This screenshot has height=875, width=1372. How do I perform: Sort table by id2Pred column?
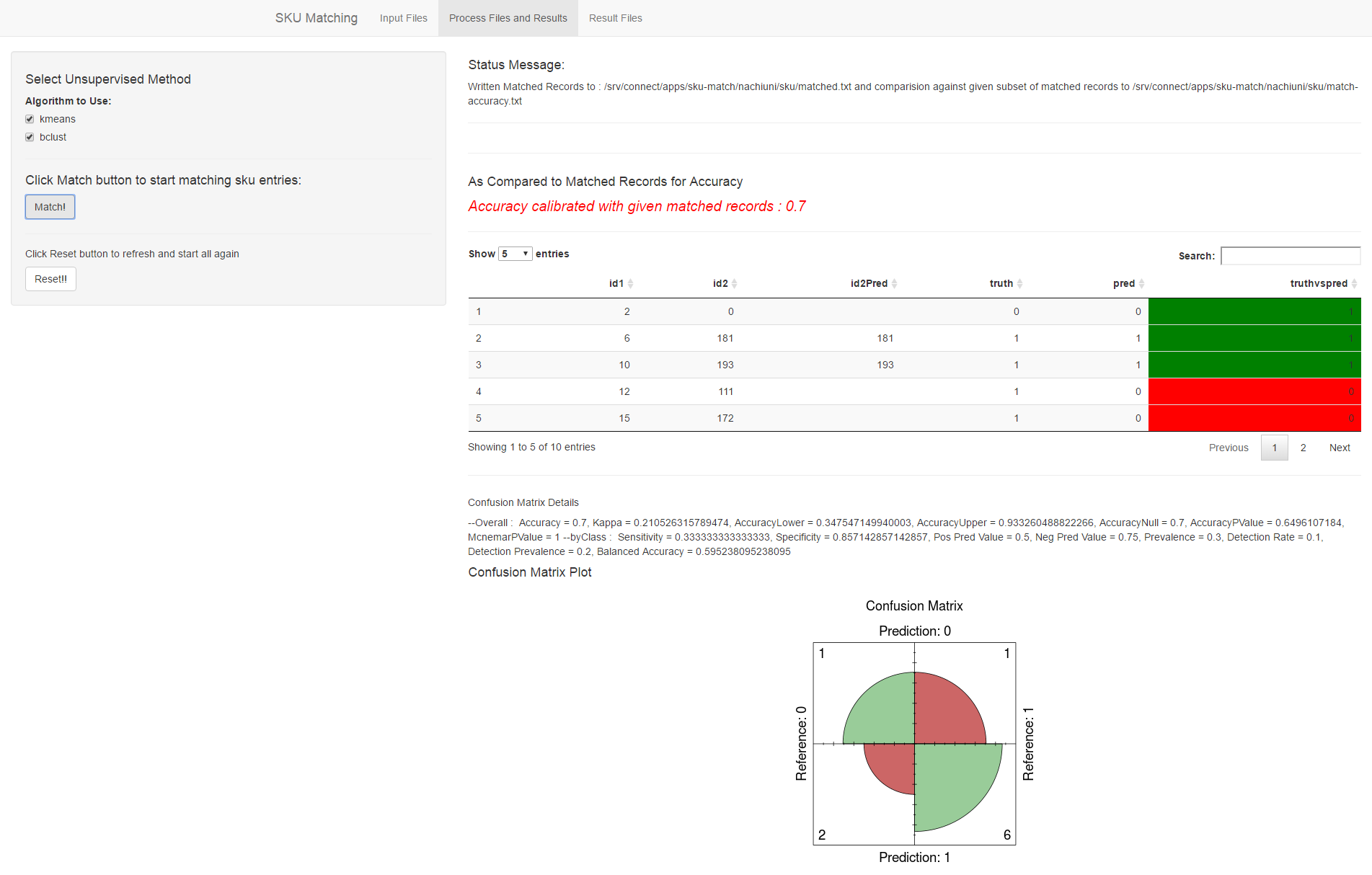point(874,283)
